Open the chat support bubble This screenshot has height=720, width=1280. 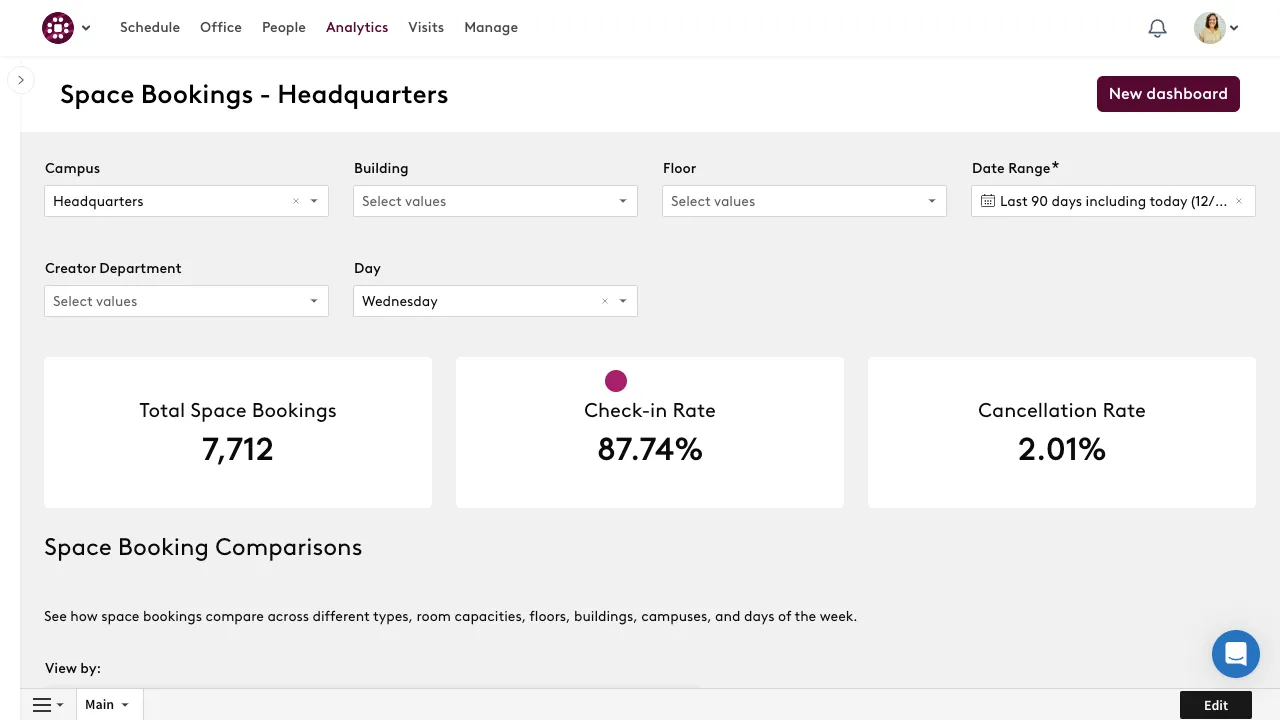pyautogui.click(x=1236, y=653)
